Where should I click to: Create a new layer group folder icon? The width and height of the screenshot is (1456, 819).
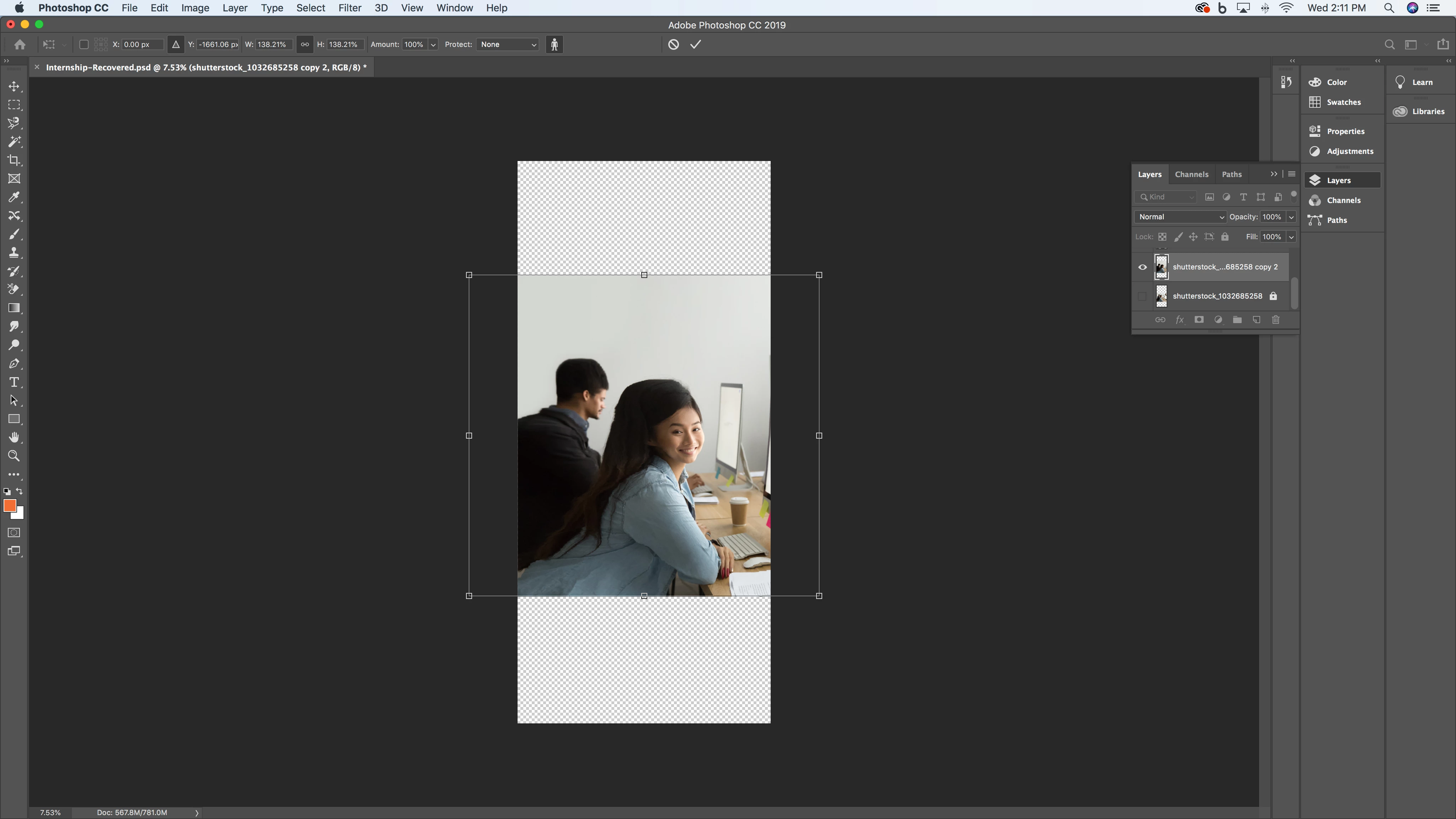tap(1237, 320)
